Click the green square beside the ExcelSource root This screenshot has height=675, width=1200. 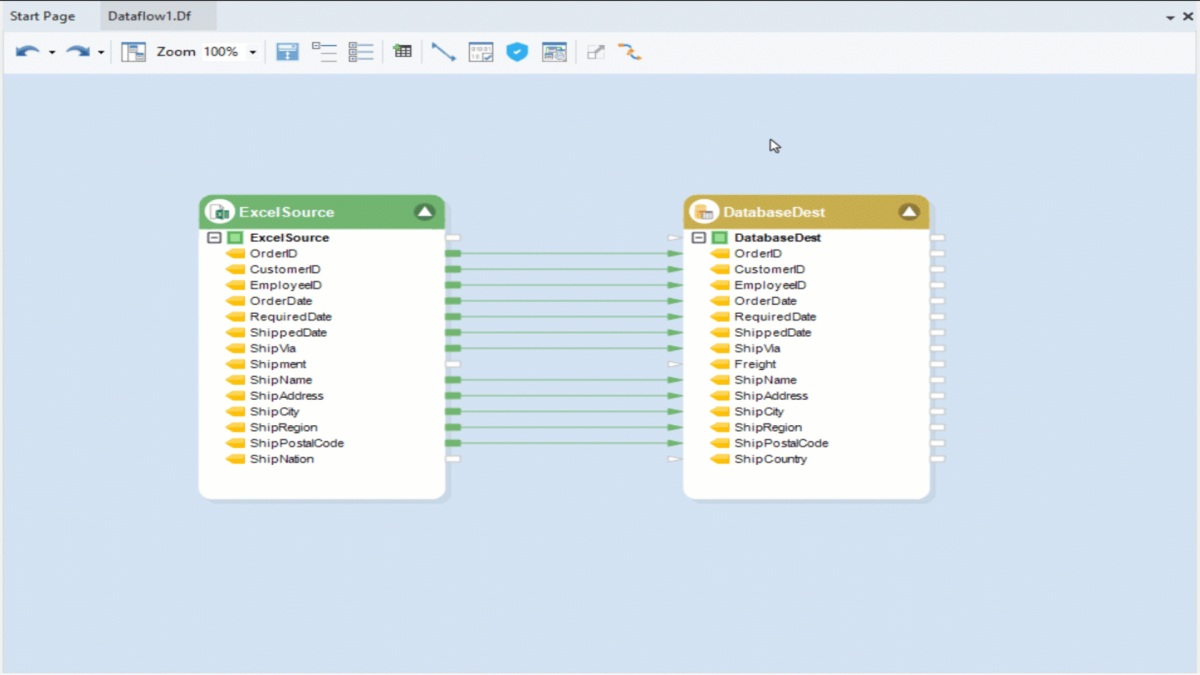point(235,237)
